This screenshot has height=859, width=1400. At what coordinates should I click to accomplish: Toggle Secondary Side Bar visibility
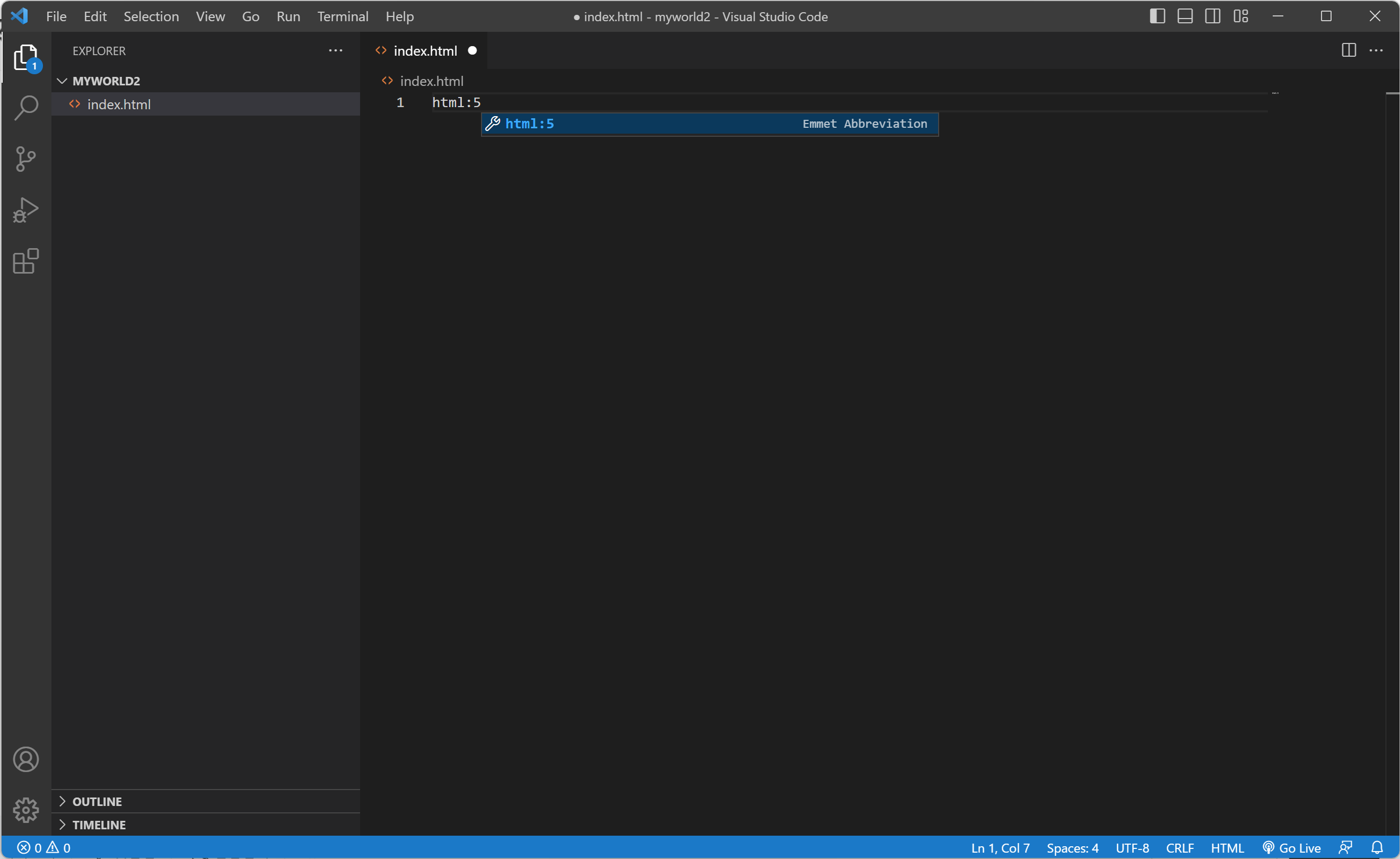1212,16
